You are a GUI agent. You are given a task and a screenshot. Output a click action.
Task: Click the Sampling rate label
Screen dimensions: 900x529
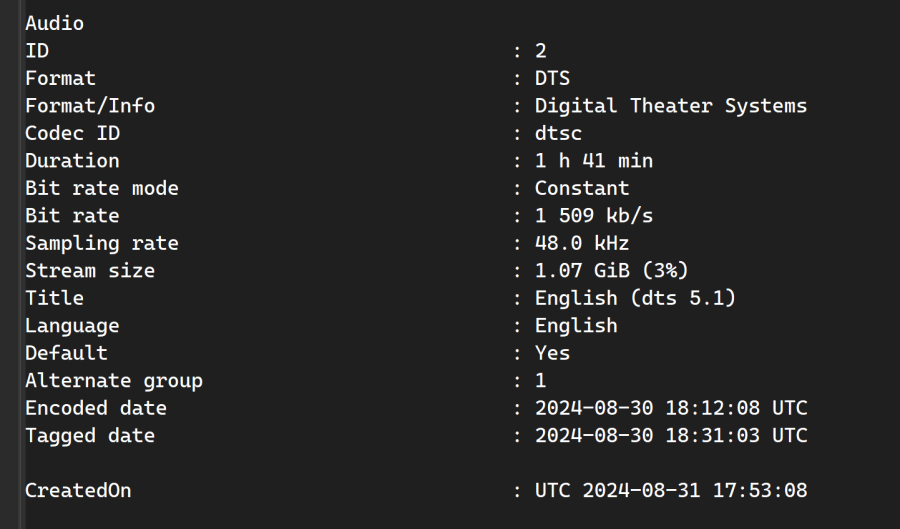coord(102,243)
